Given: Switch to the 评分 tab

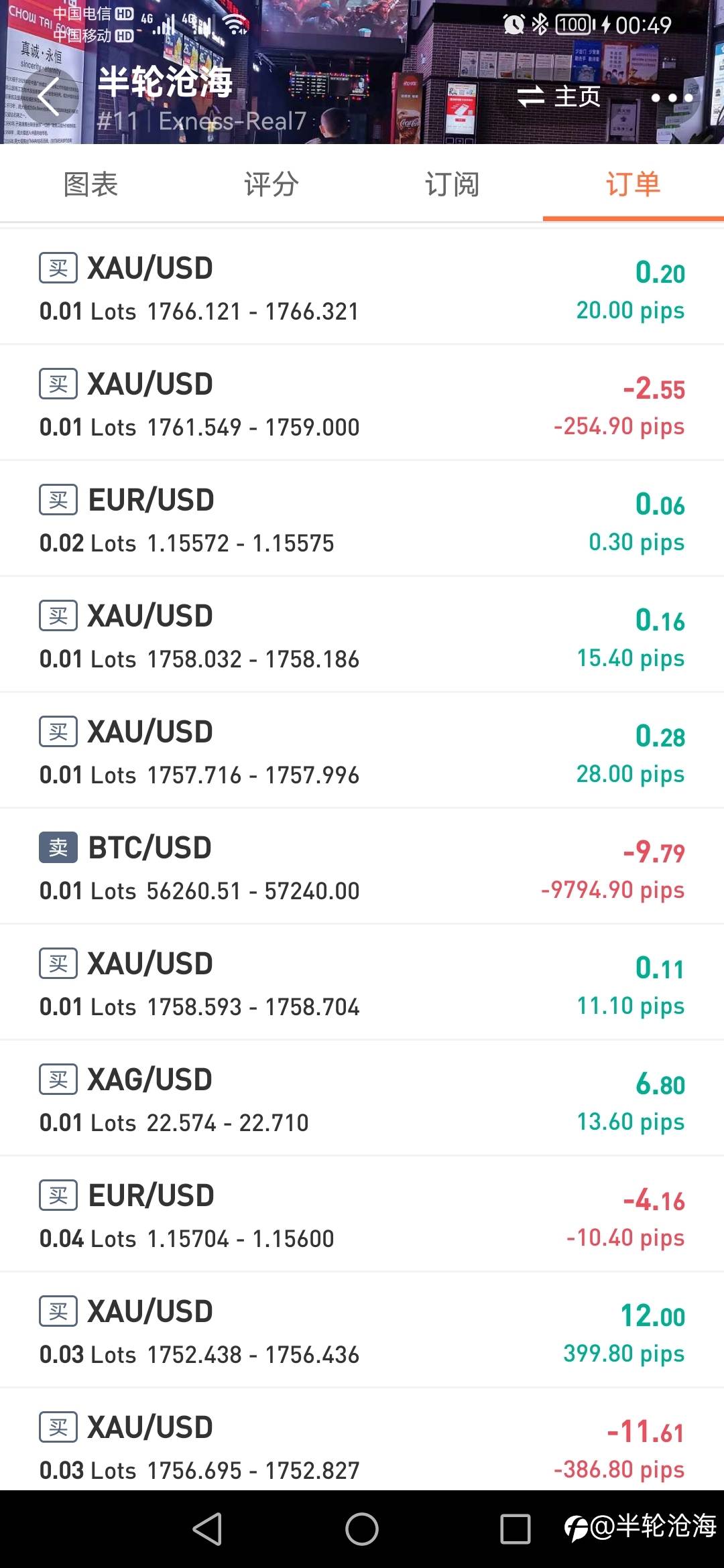Looking at the screenshot, I should pos(271,184).
